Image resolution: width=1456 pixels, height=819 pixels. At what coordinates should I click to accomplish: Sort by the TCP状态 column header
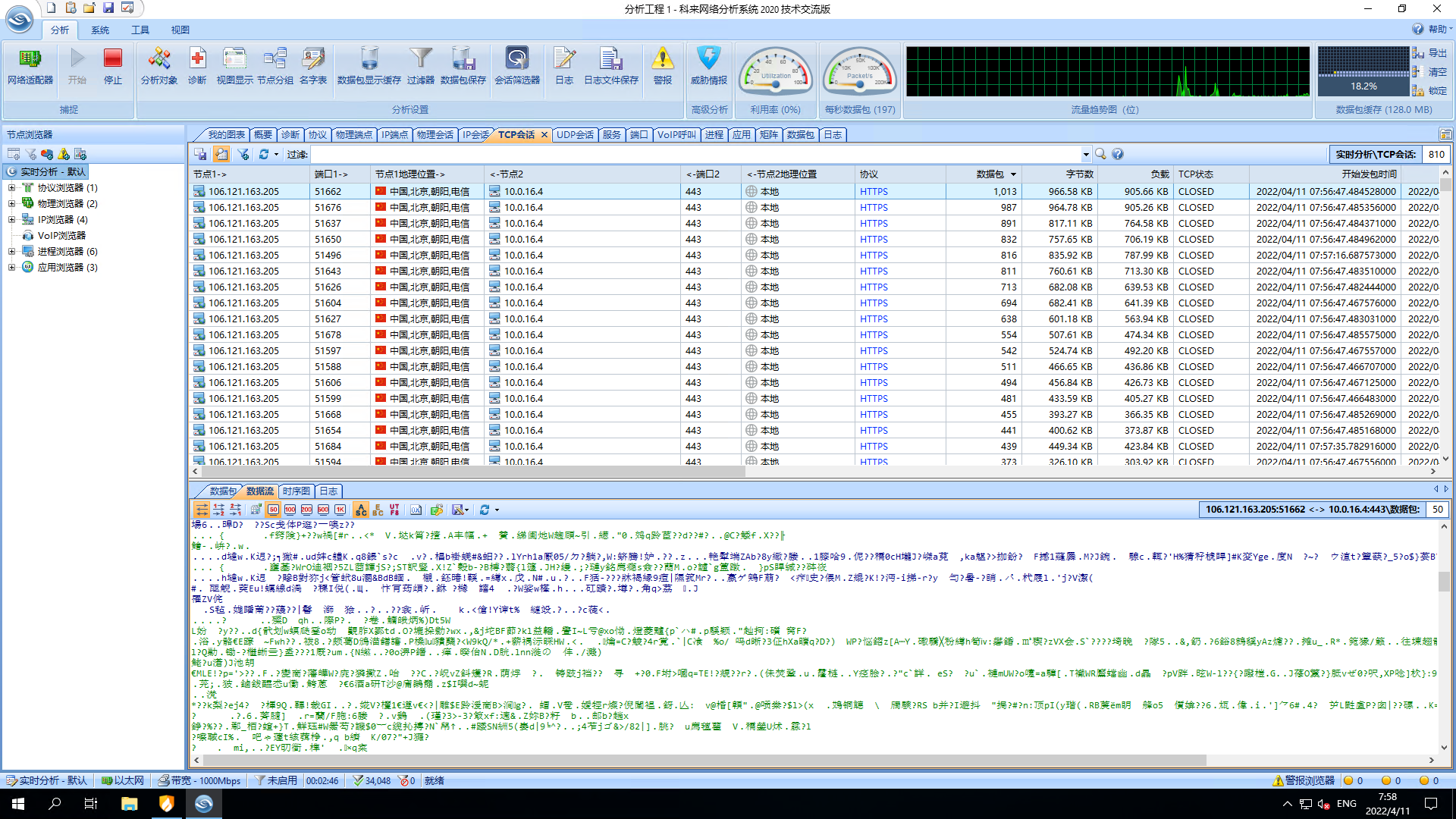click(1211, 174)
